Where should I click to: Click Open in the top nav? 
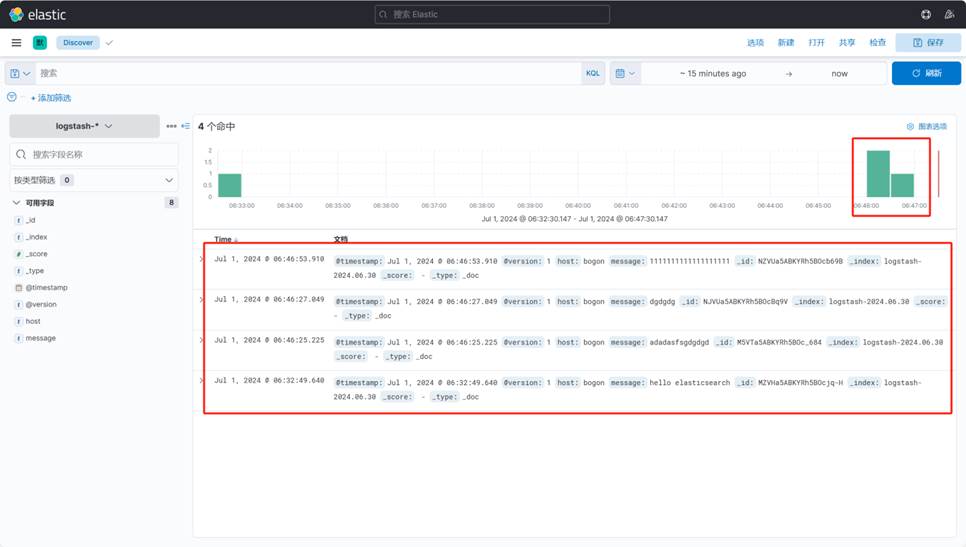pos(816,43)
